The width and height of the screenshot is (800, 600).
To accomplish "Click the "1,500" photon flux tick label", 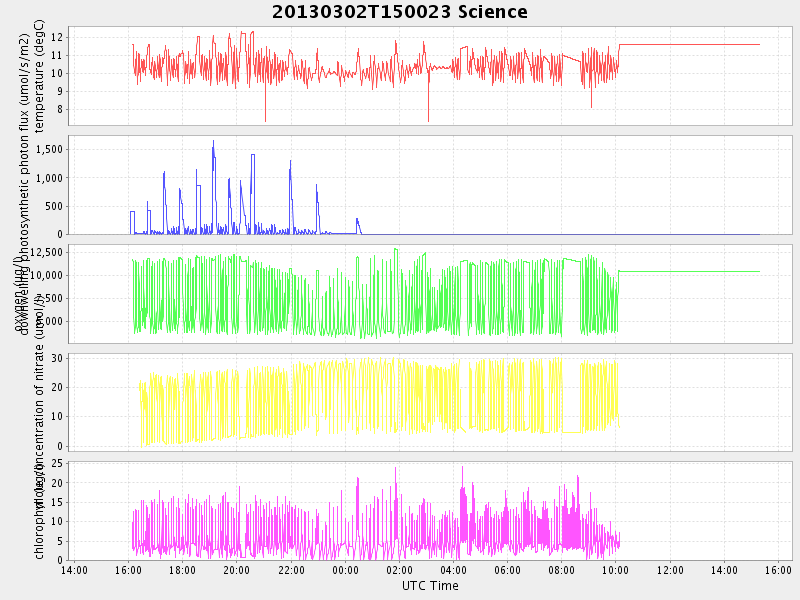I will (50, 149).
